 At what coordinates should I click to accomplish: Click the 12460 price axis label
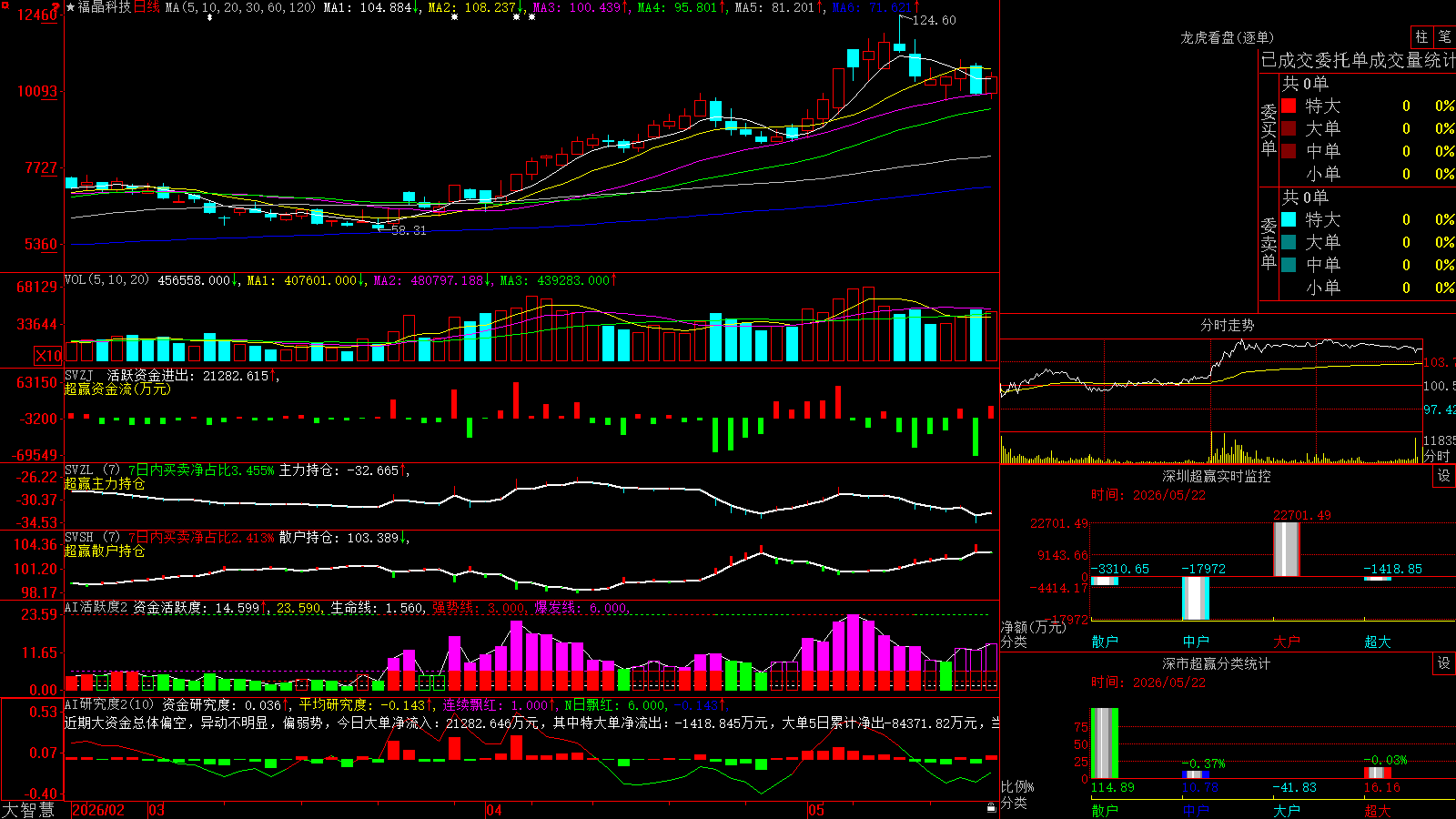37,15
